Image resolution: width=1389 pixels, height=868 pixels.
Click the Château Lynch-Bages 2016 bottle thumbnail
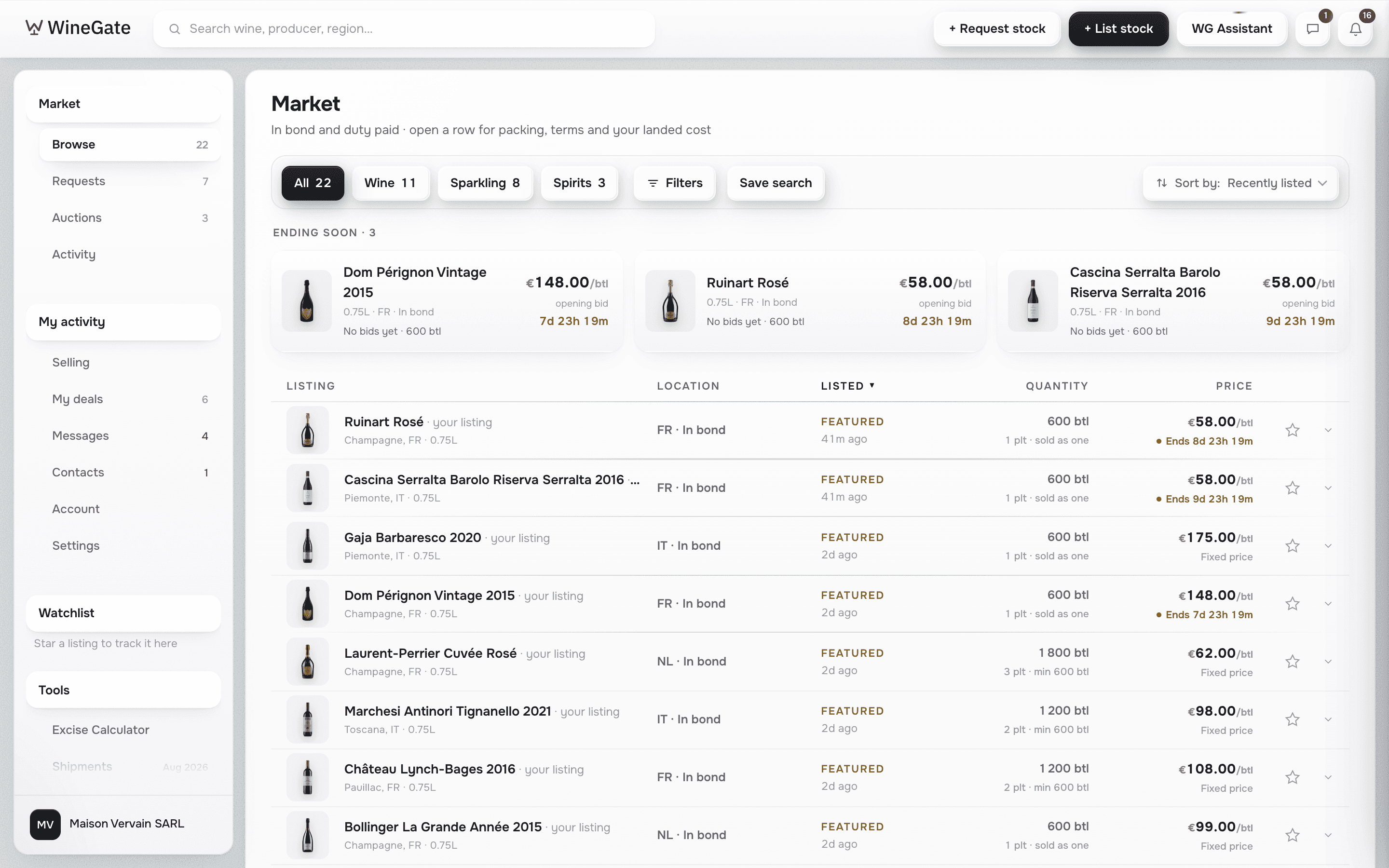308,777
